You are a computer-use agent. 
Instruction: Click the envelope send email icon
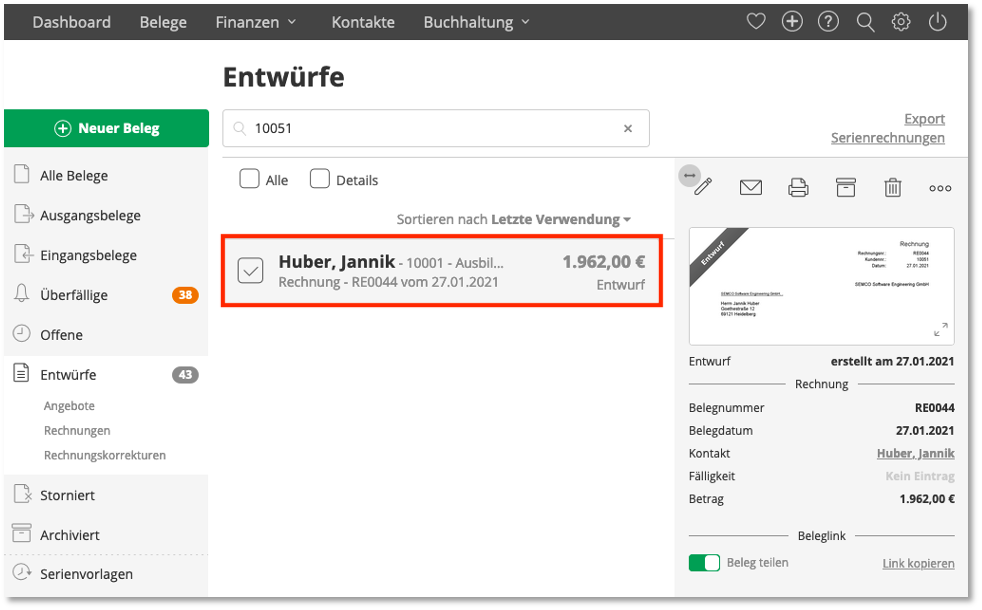point(750,187)
